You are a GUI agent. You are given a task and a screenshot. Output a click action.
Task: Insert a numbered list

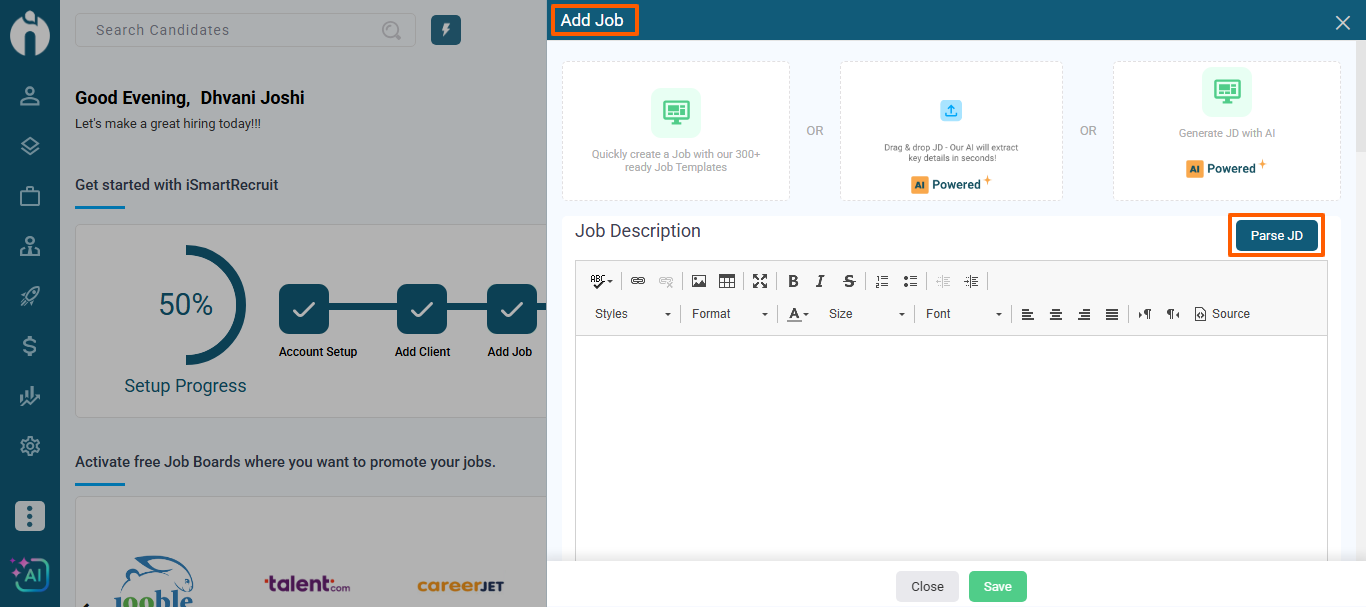(x=882, y=281)
